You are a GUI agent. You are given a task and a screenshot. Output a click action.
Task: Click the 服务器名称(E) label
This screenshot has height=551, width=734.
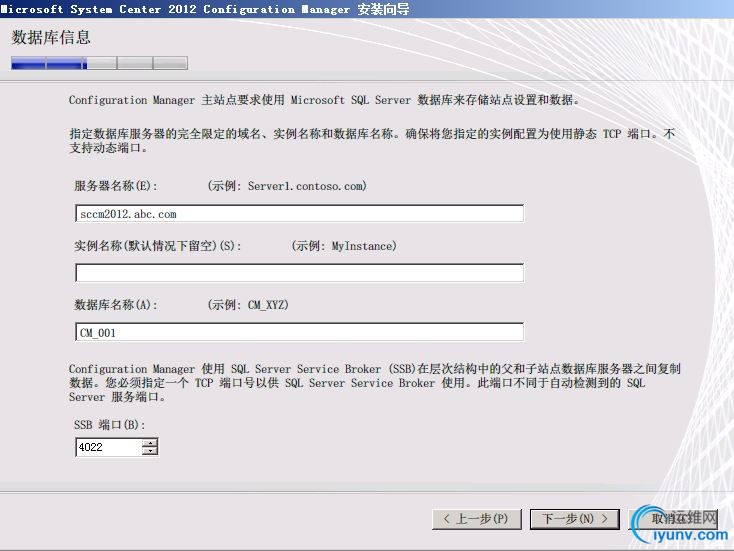click(116, 186)
